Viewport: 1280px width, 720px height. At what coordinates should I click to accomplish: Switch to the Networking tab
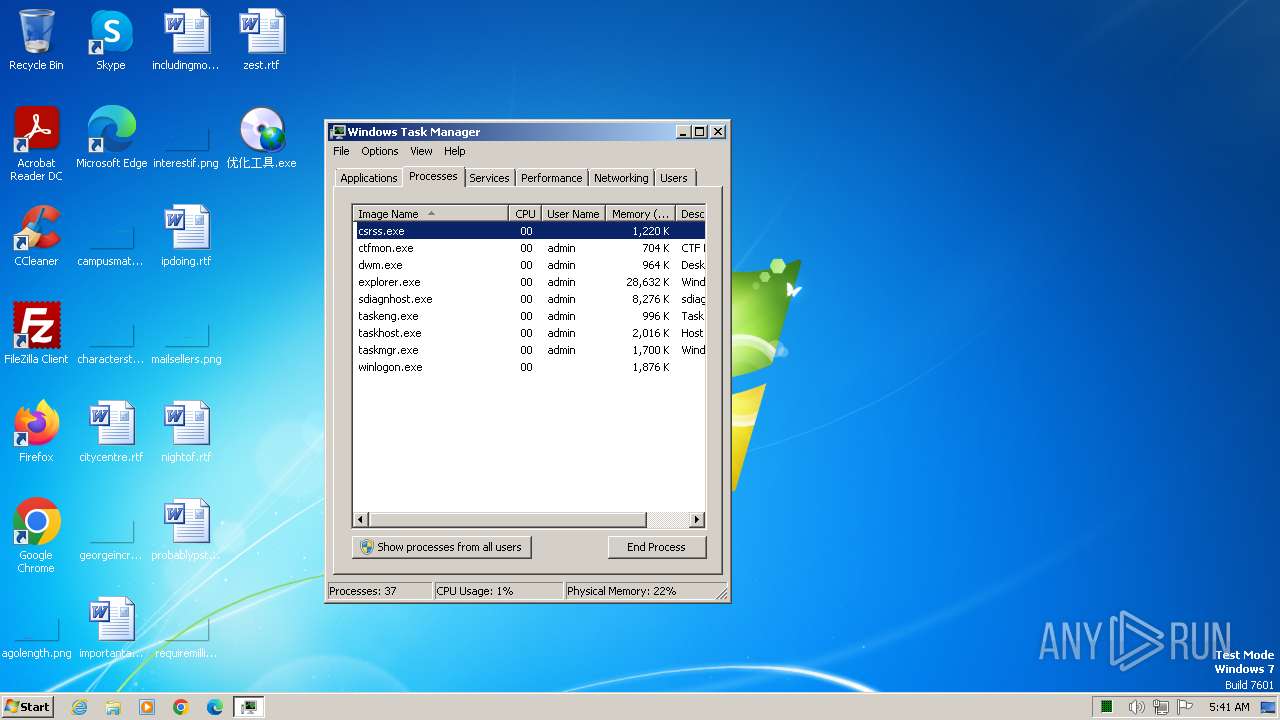coord(621,178)
